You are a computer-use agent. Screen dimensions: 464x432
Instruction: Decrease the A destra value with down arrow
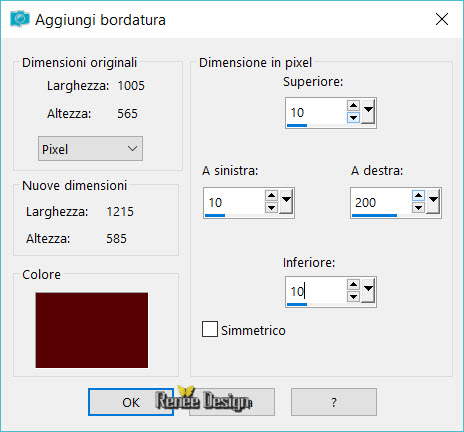pyautogui.click(x=418, y=208)
